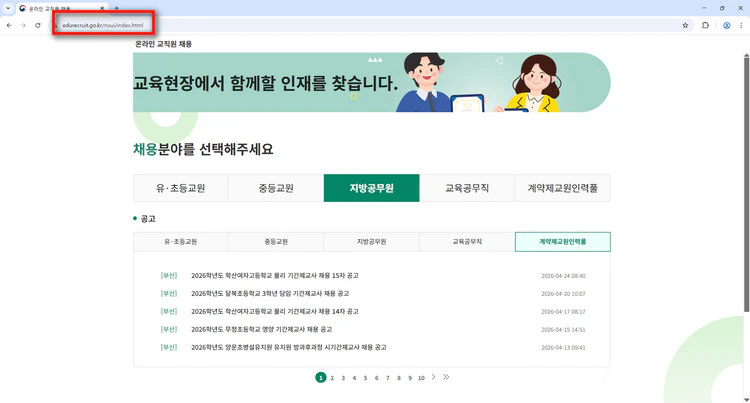Close the 온라인 교직원 채용 browser tab
Viewport: 750px width, 403px height.
pyautogui.click(x=102, y=8)
